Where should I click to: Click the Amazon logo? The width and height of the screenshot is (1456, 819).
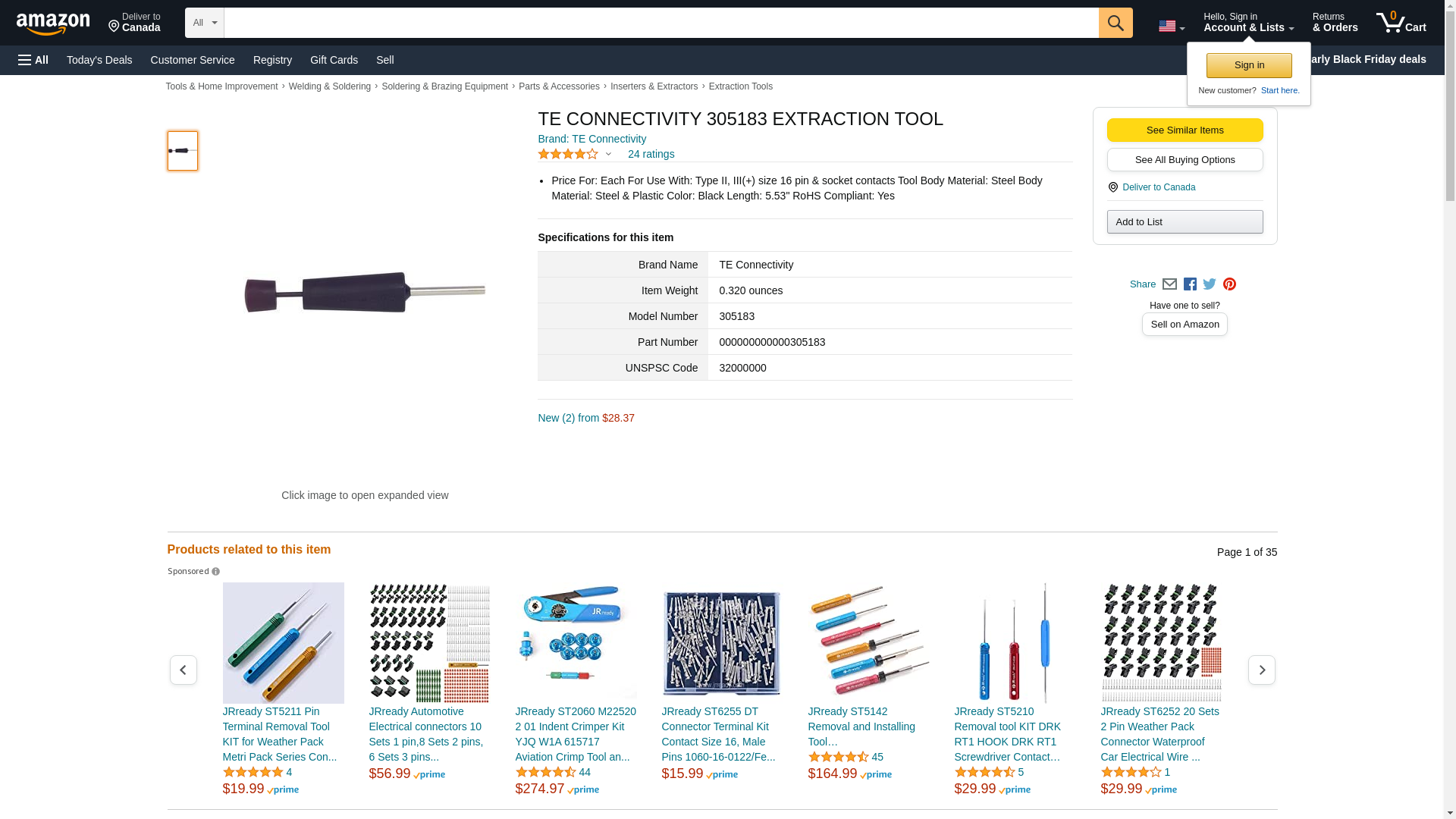(x=53, y=24)
